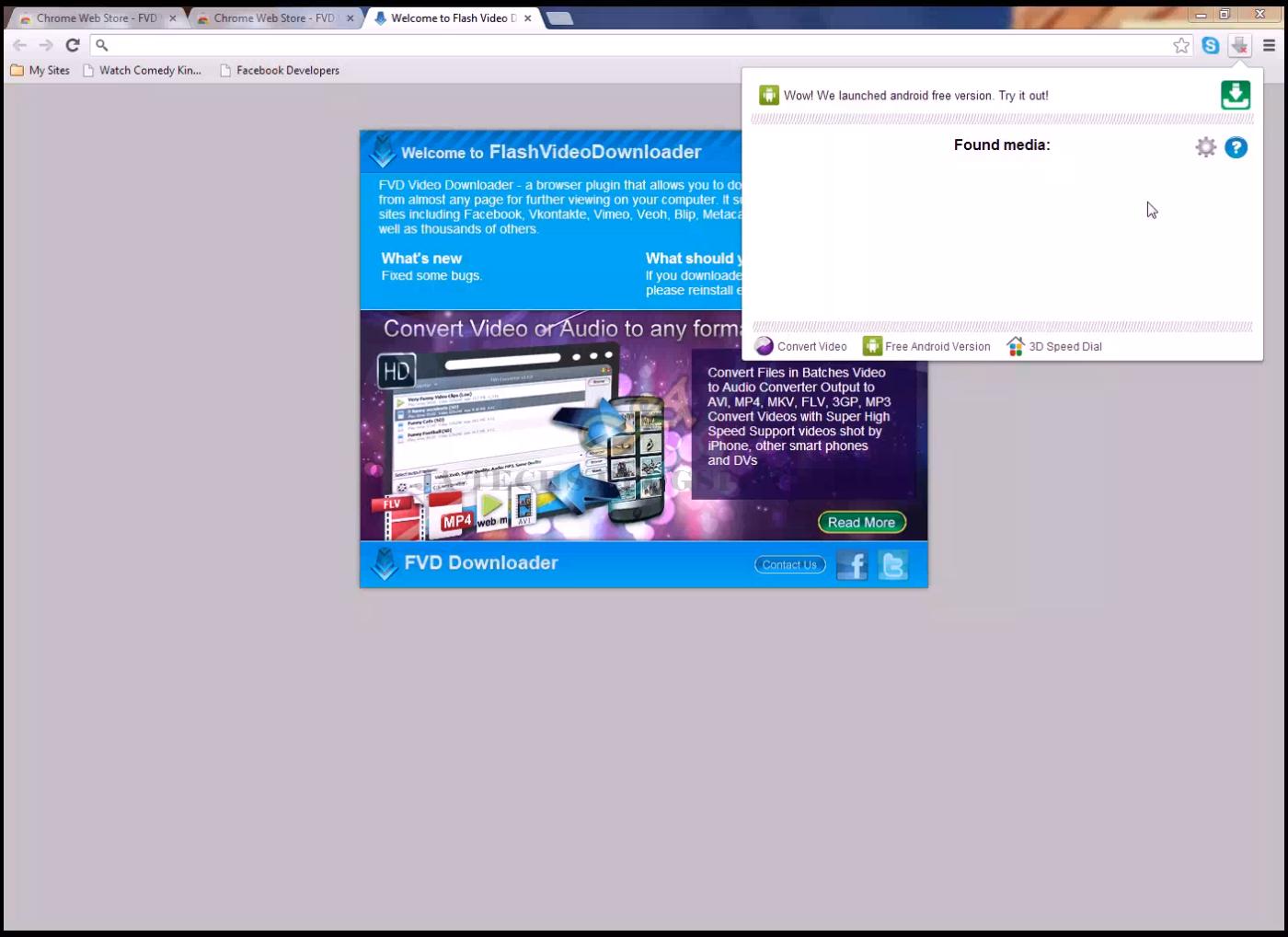Click the Convert Video purple icon
The width and height of the screenshot is (1288, 937).
765,346
